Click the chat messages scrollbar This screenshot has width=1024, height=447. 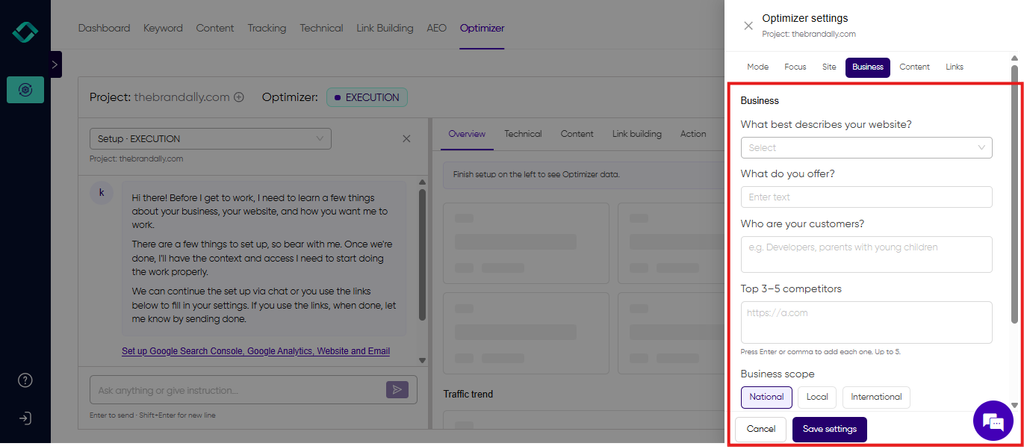click(422, 255)
